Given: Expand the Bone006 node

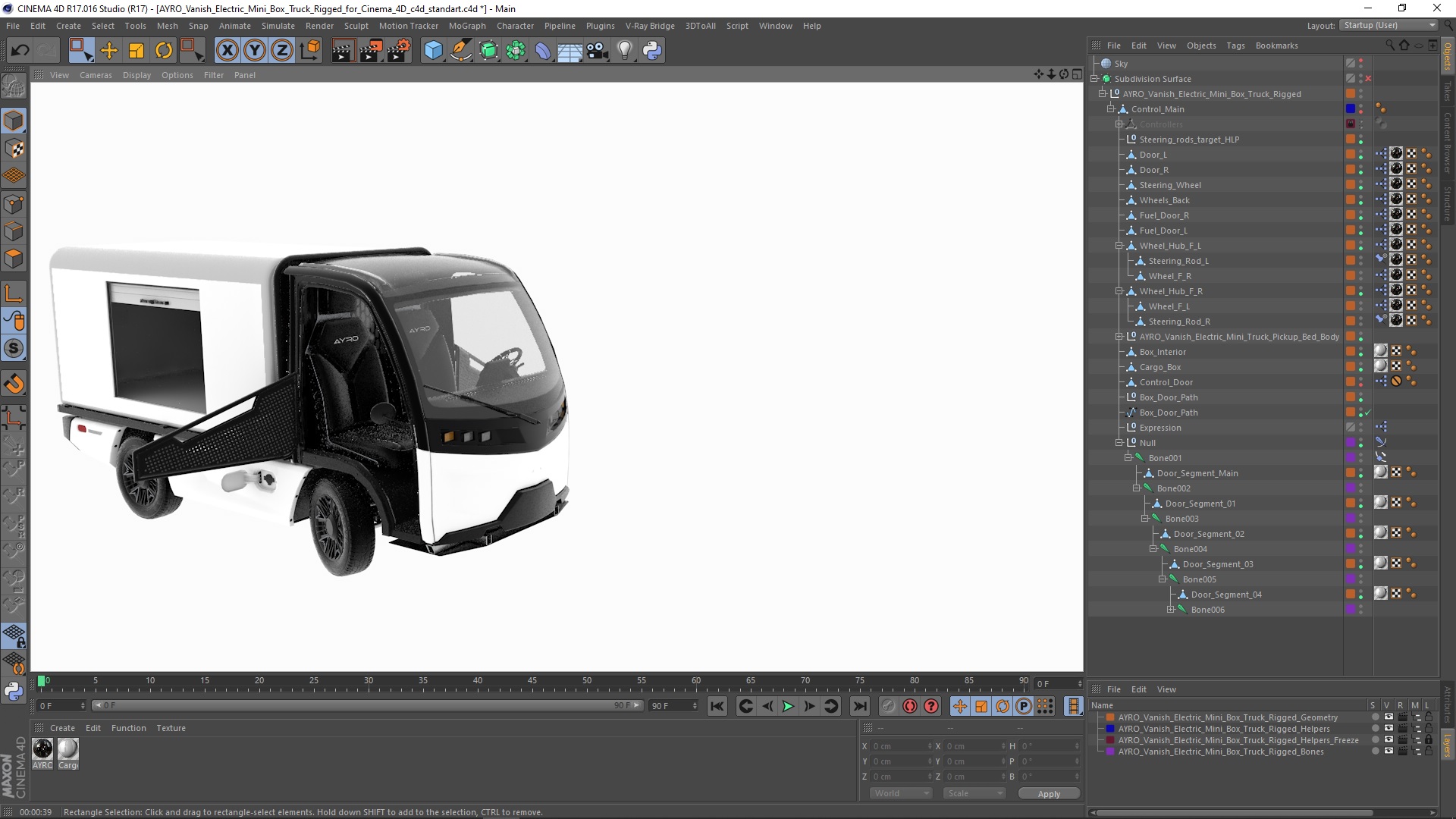Looking at the screenshot, I should coord(1171,610).
